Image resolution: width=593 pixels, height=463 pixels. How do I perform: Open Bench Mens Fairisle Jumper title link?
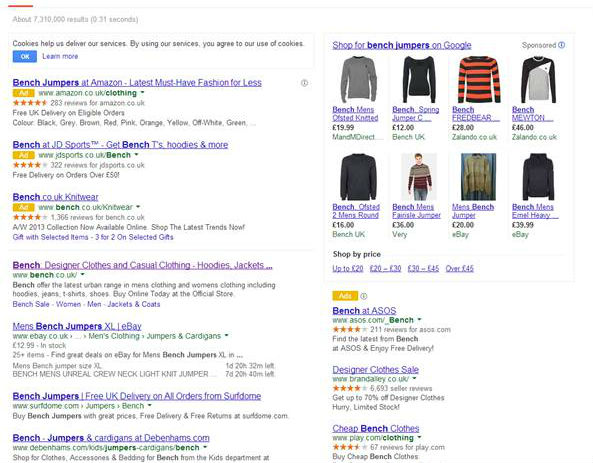point(416,211)
